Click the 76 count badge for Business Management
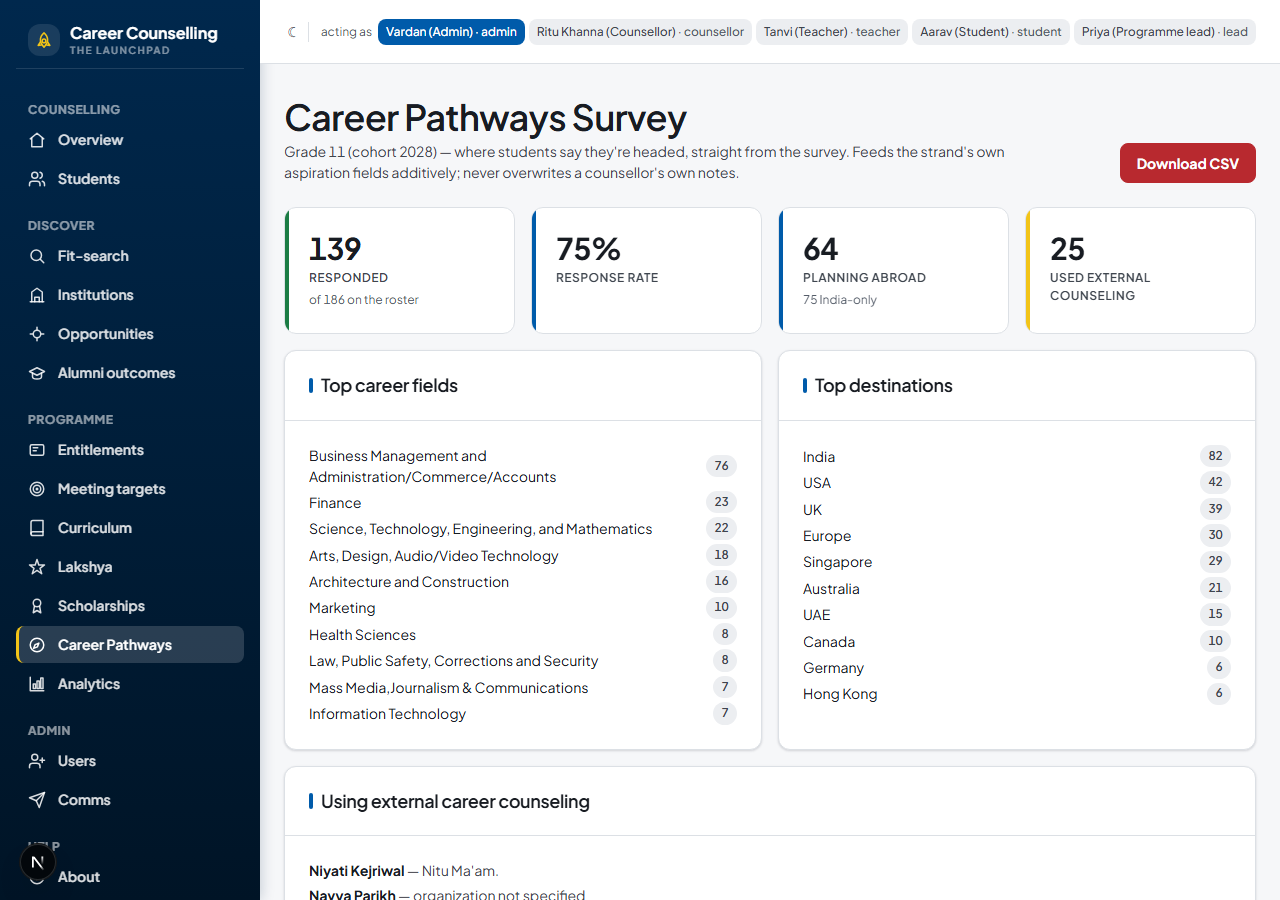 pos(721,466)
